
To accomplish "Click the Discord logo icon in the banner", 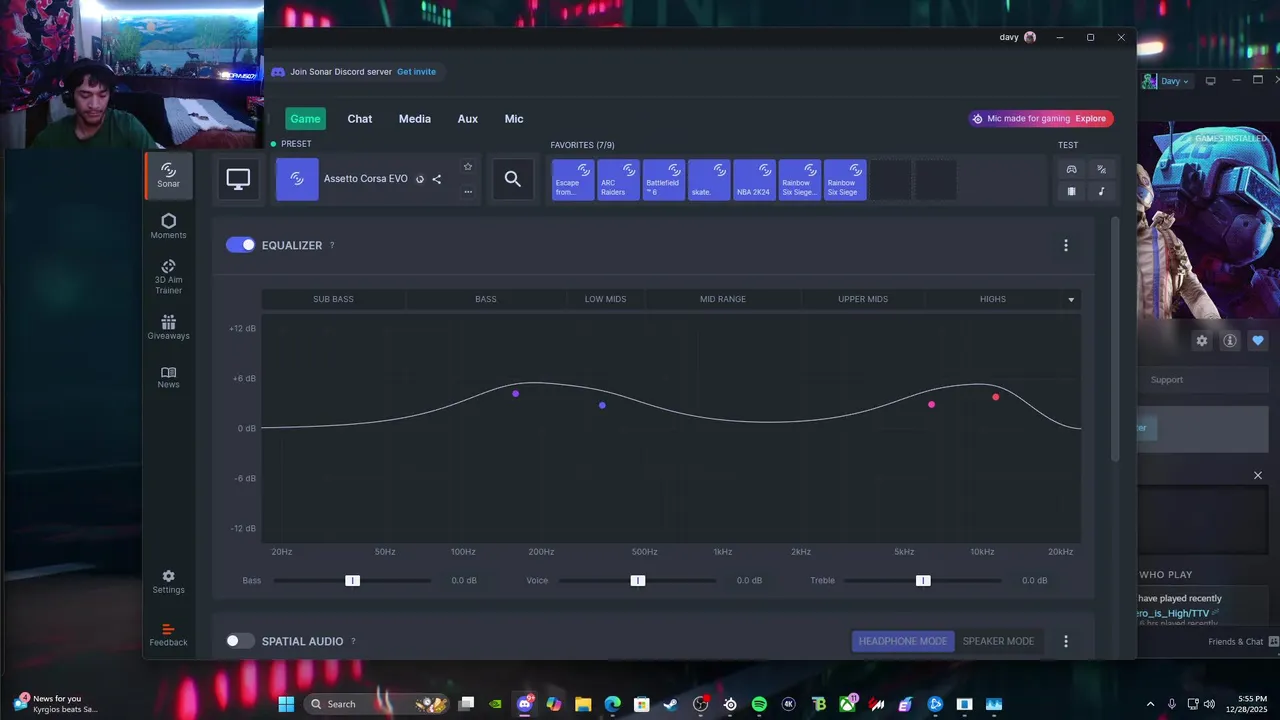I will pos(278,72).
